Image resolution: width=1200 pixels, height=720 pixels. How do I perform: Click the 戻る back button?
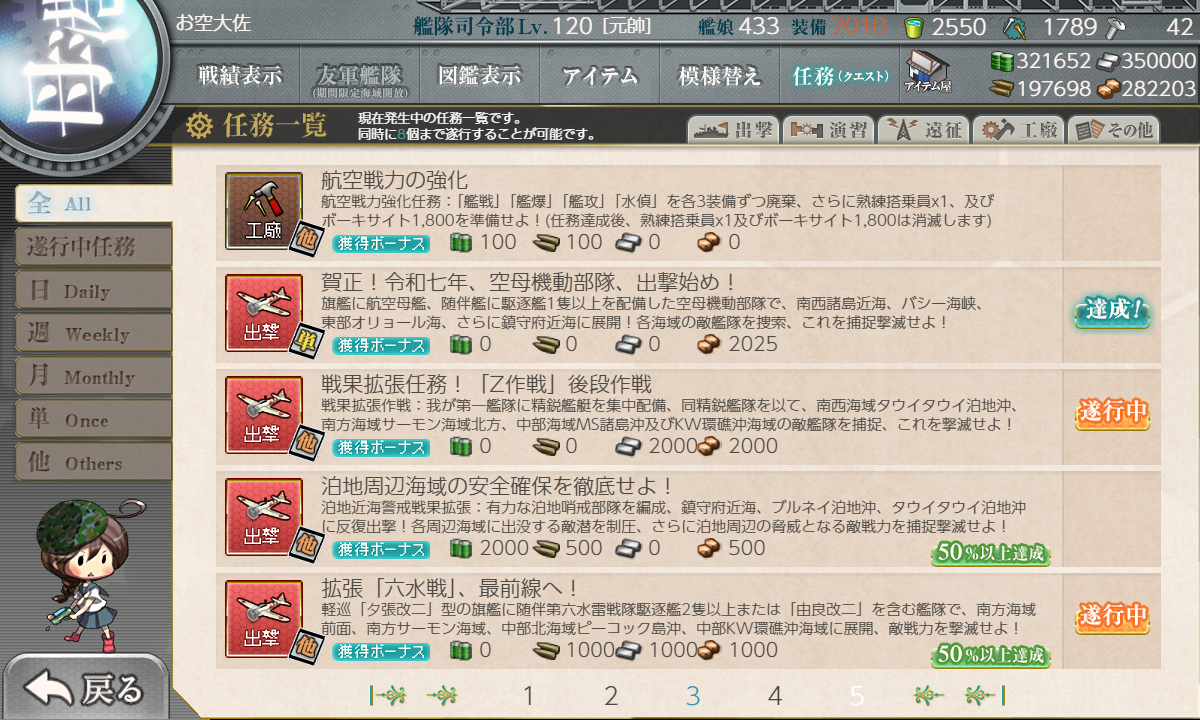(85, 689)
